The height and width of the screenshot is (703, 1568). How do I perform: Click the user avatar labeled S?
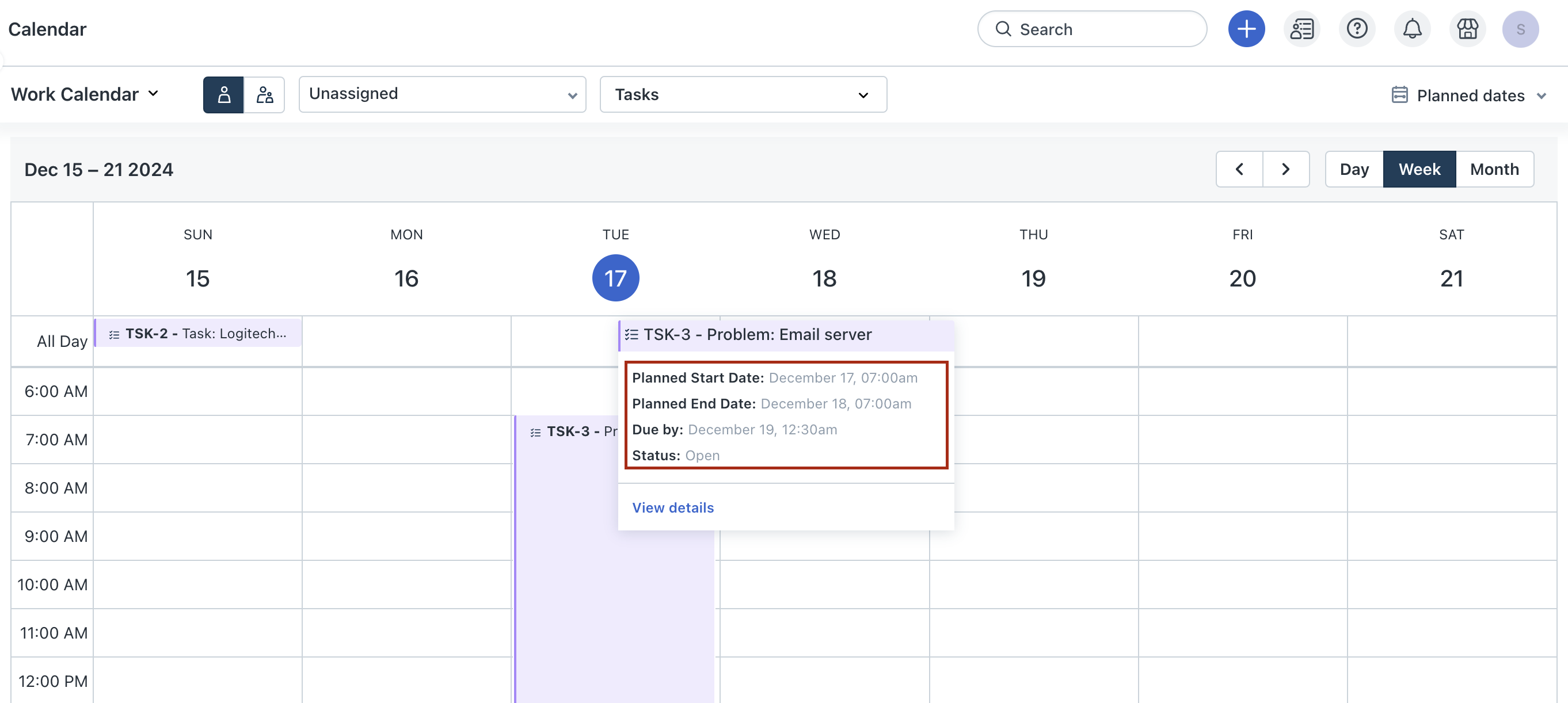pos(1520,29)
